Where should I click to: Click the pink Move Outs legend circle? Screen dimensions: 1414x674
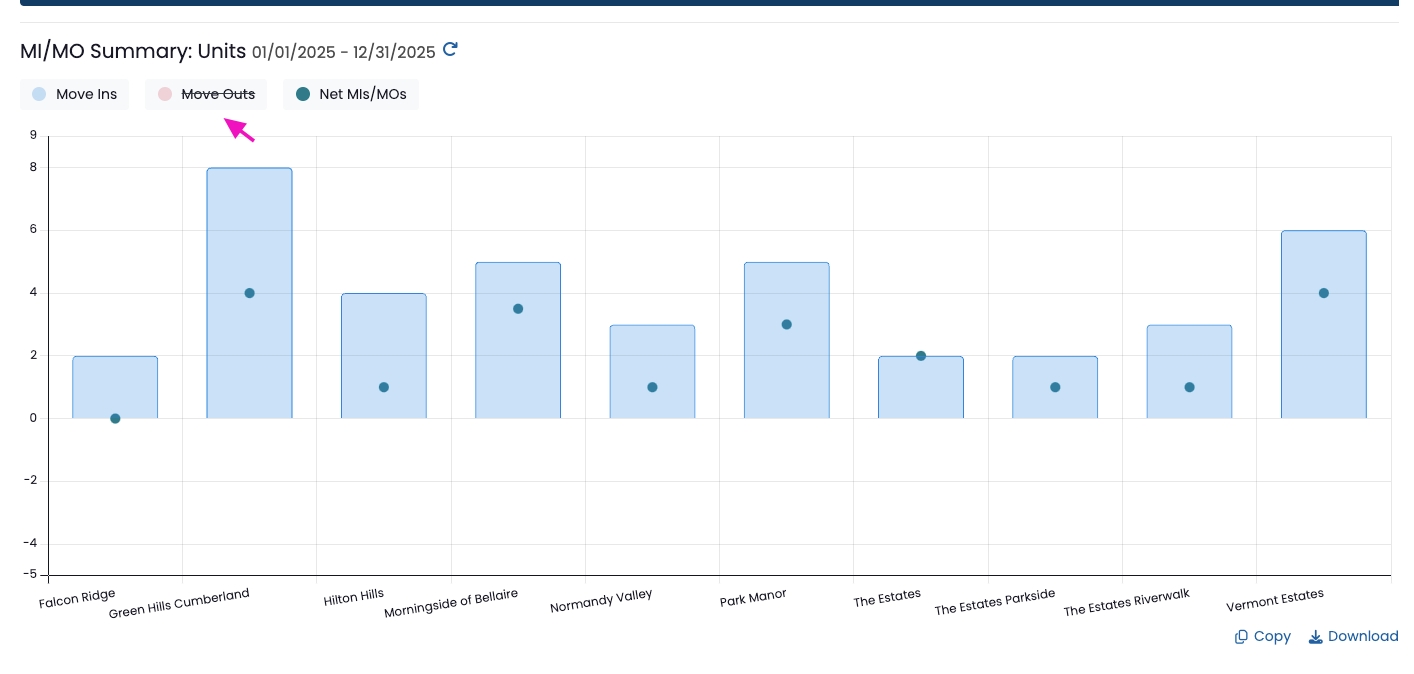(165, 94)
